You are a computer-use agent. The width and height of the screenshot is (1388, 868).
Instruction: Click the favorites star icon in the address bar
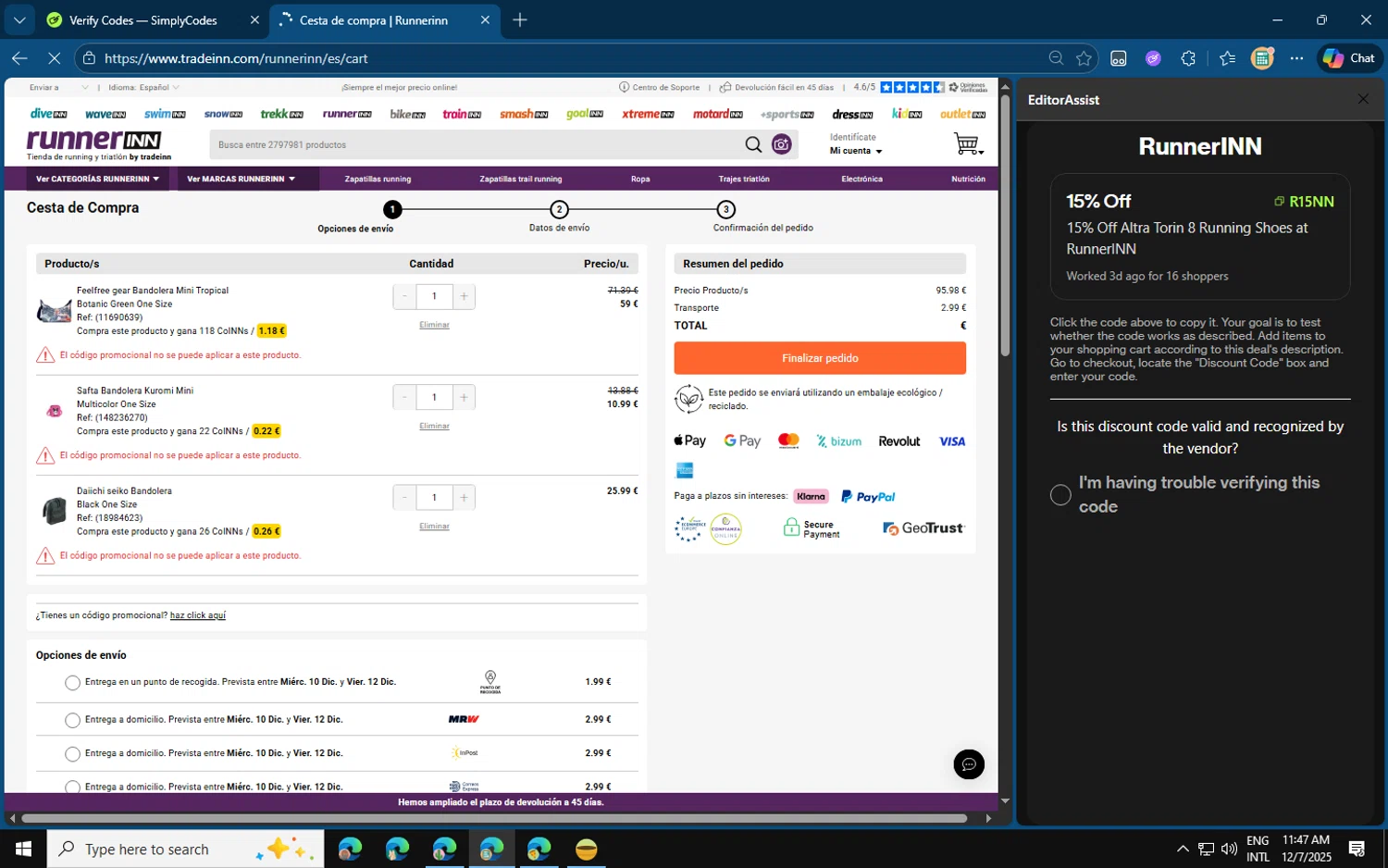click(x=1084, y=58)
